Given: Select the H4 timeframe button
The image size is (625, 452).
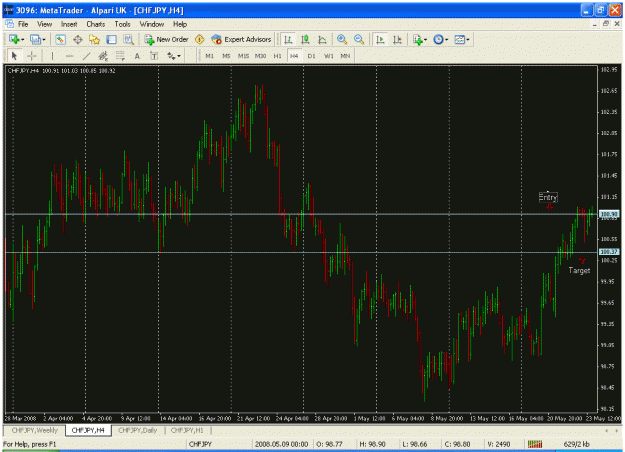Looking at the screenshot, I should click(x=294, y=56).
